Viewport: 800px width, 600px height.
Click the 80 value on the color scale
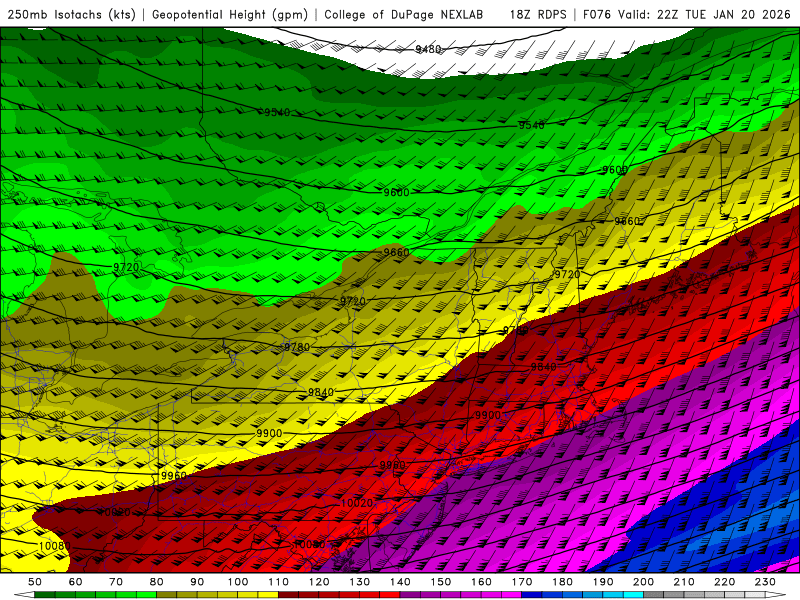156,582
